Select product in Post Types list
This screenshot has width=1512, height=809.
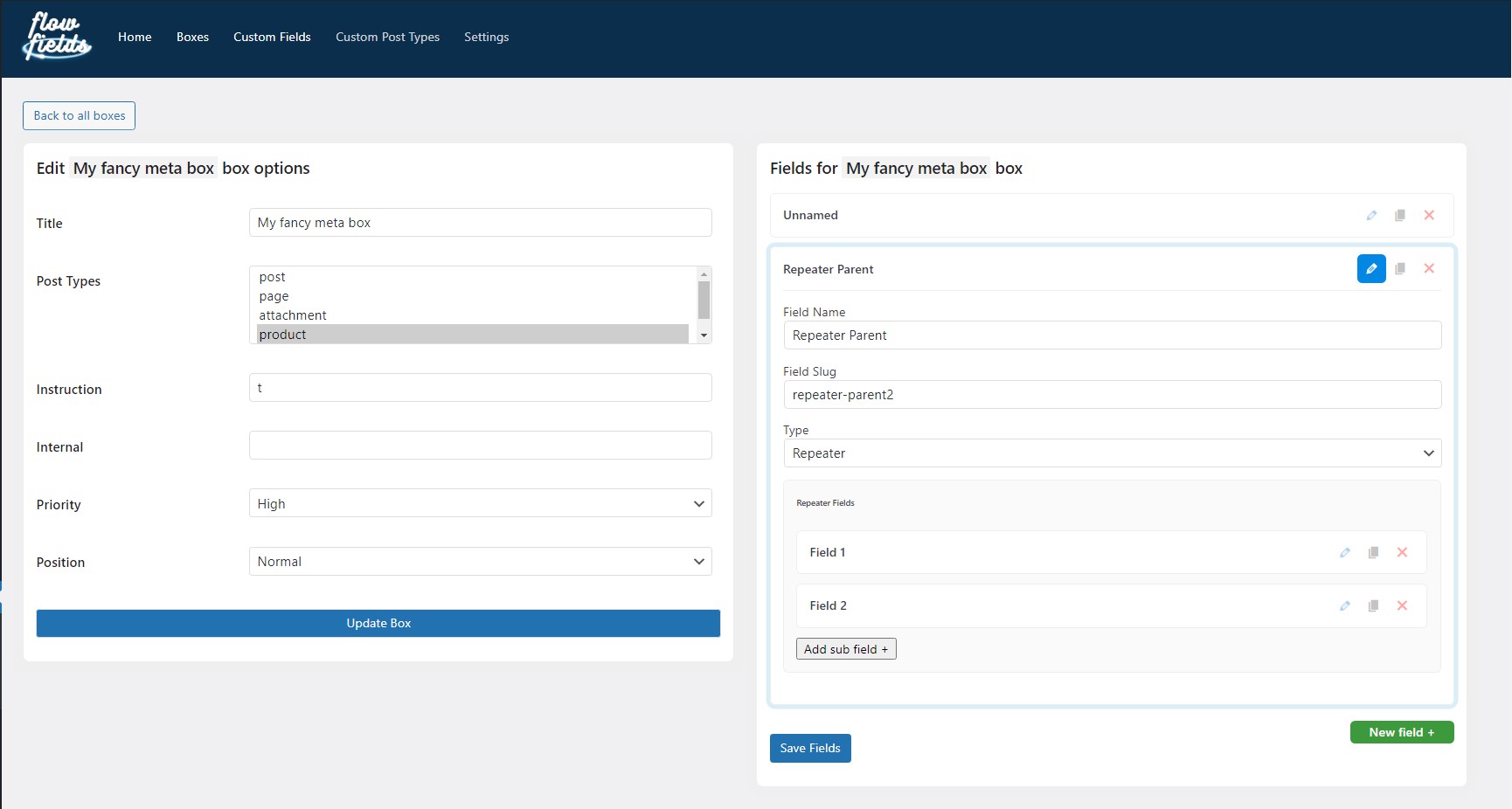click(x=473, y=335)
